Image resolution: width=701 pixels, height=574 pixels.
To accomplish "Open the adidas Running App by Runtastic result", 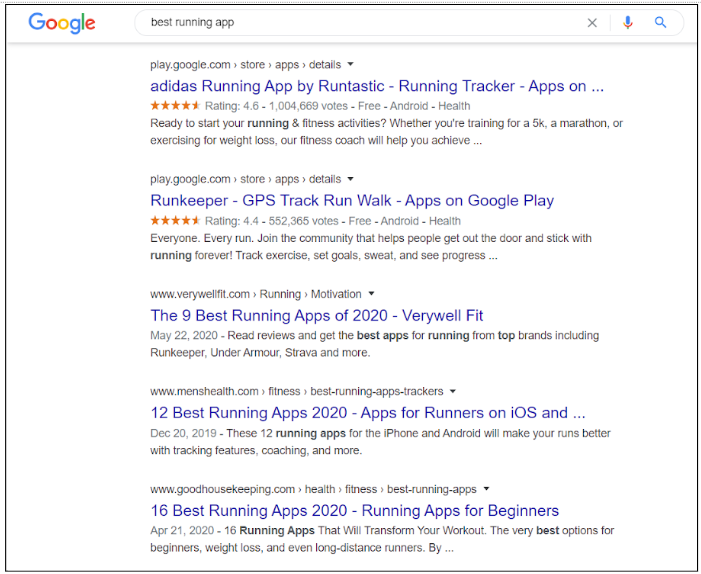I will click(377, 86).
